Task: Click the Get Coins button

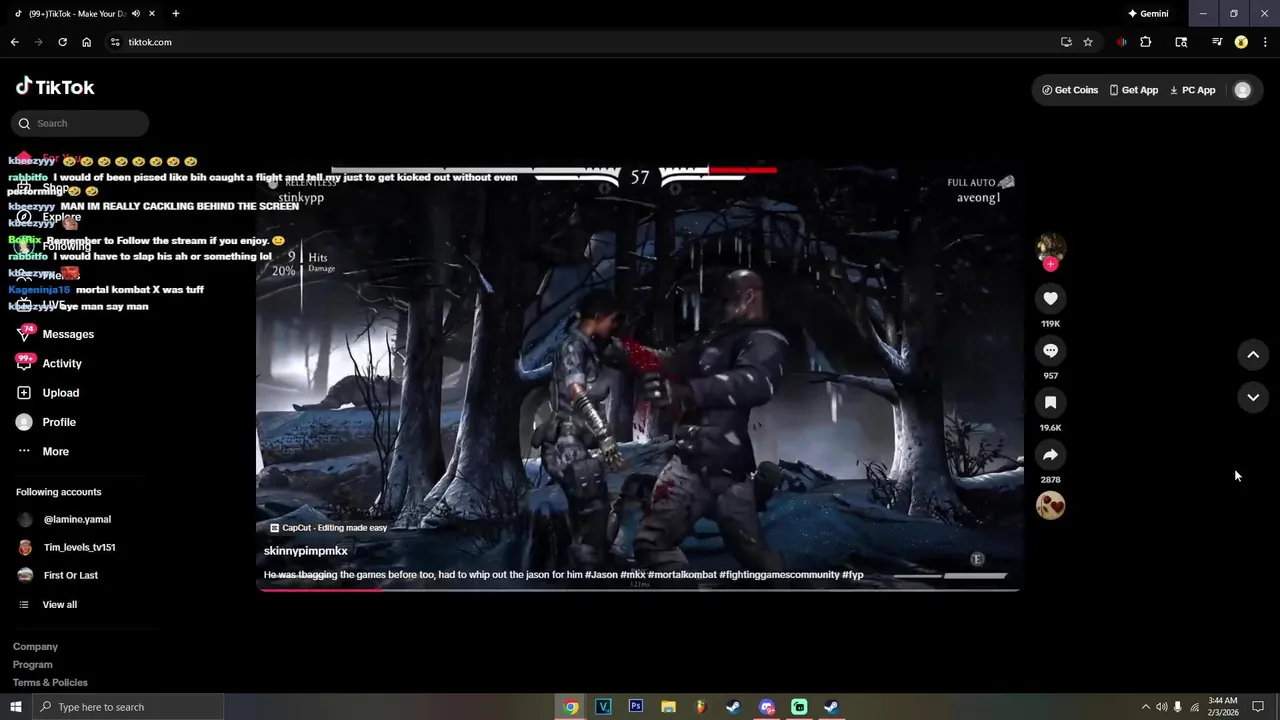Action: 1070,90
